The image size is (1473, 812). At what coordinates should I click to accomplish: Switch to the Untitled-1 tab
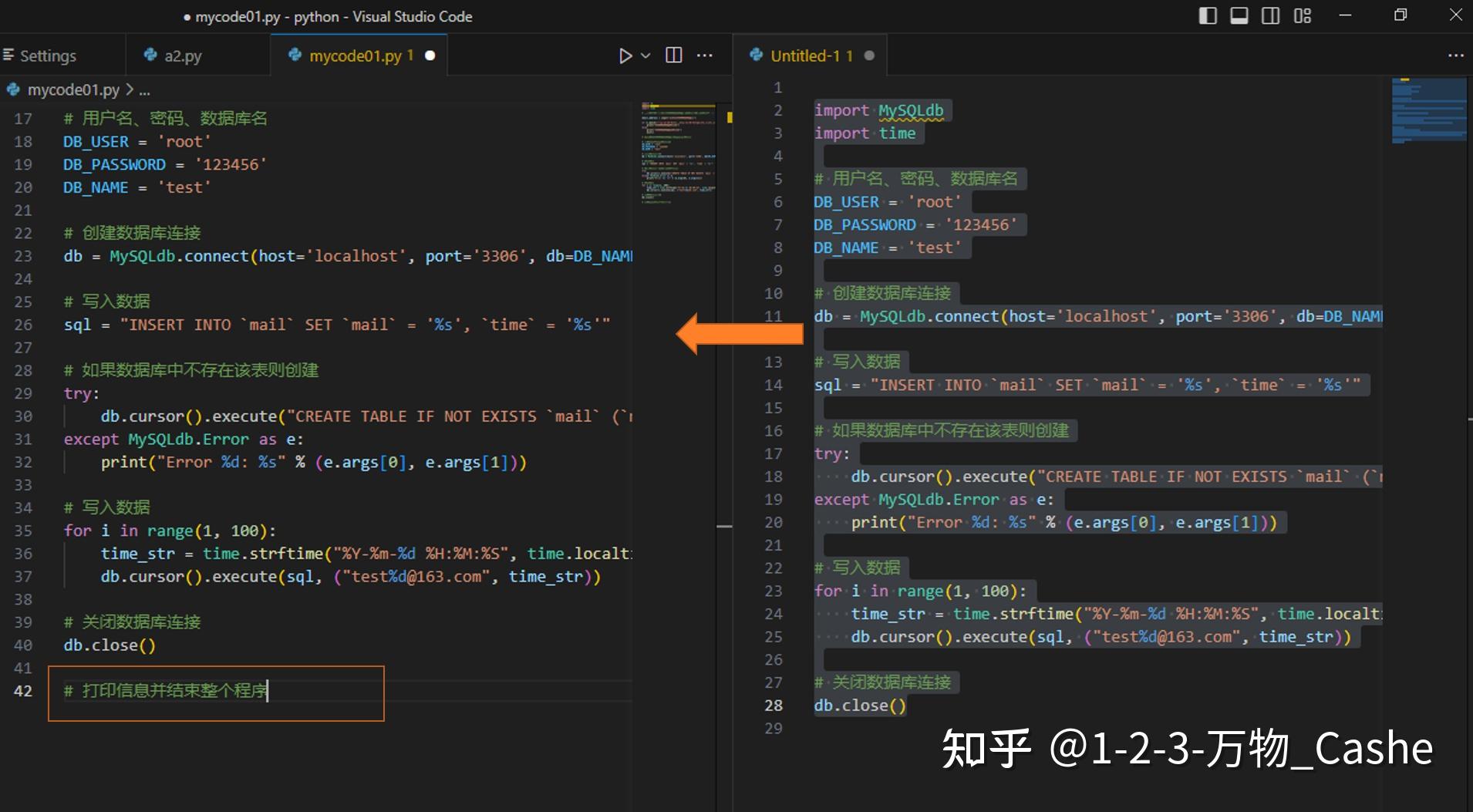810,55
